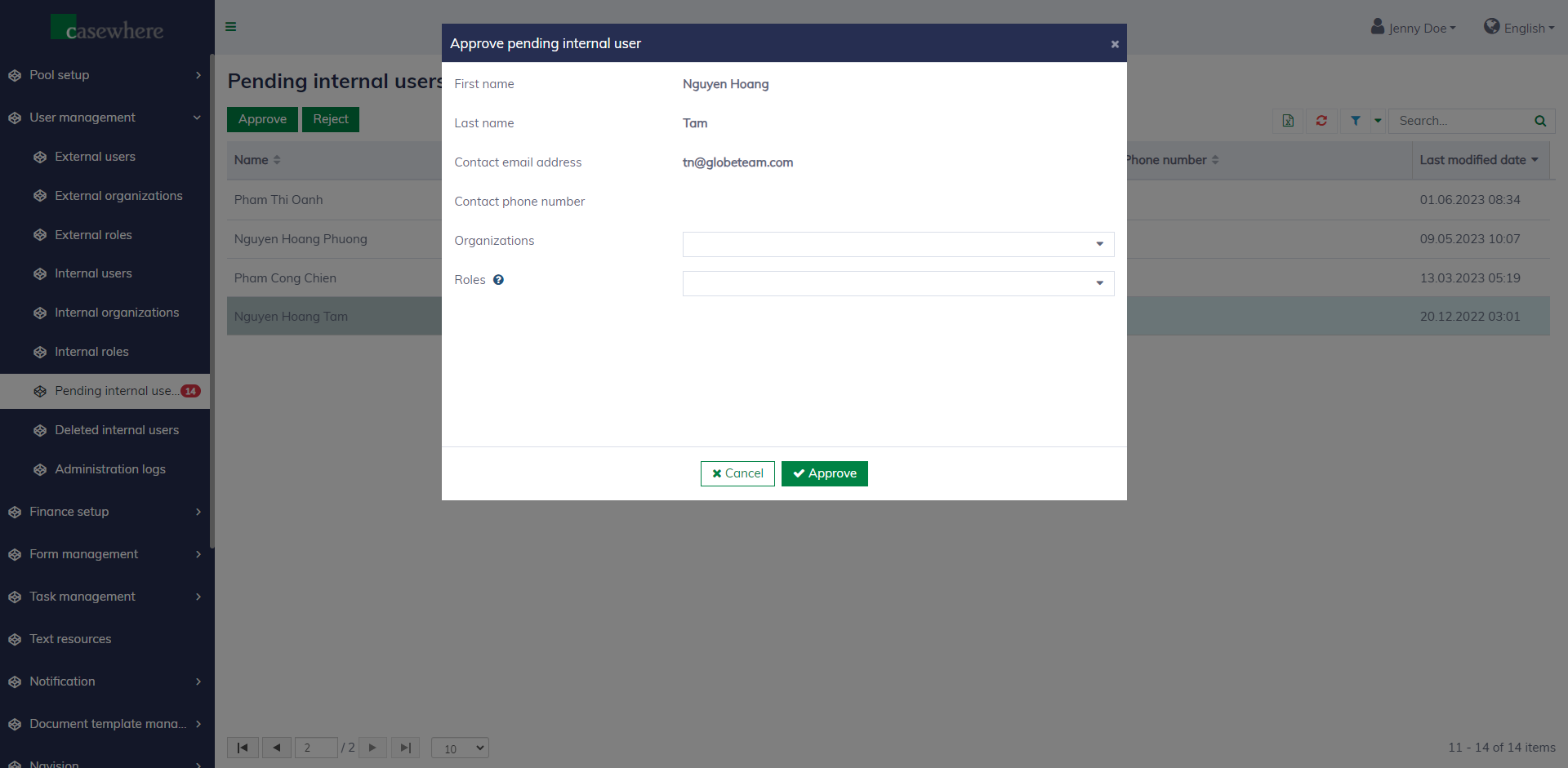Go to the first page of results
1568x768 pixels.
click(243, 748)
